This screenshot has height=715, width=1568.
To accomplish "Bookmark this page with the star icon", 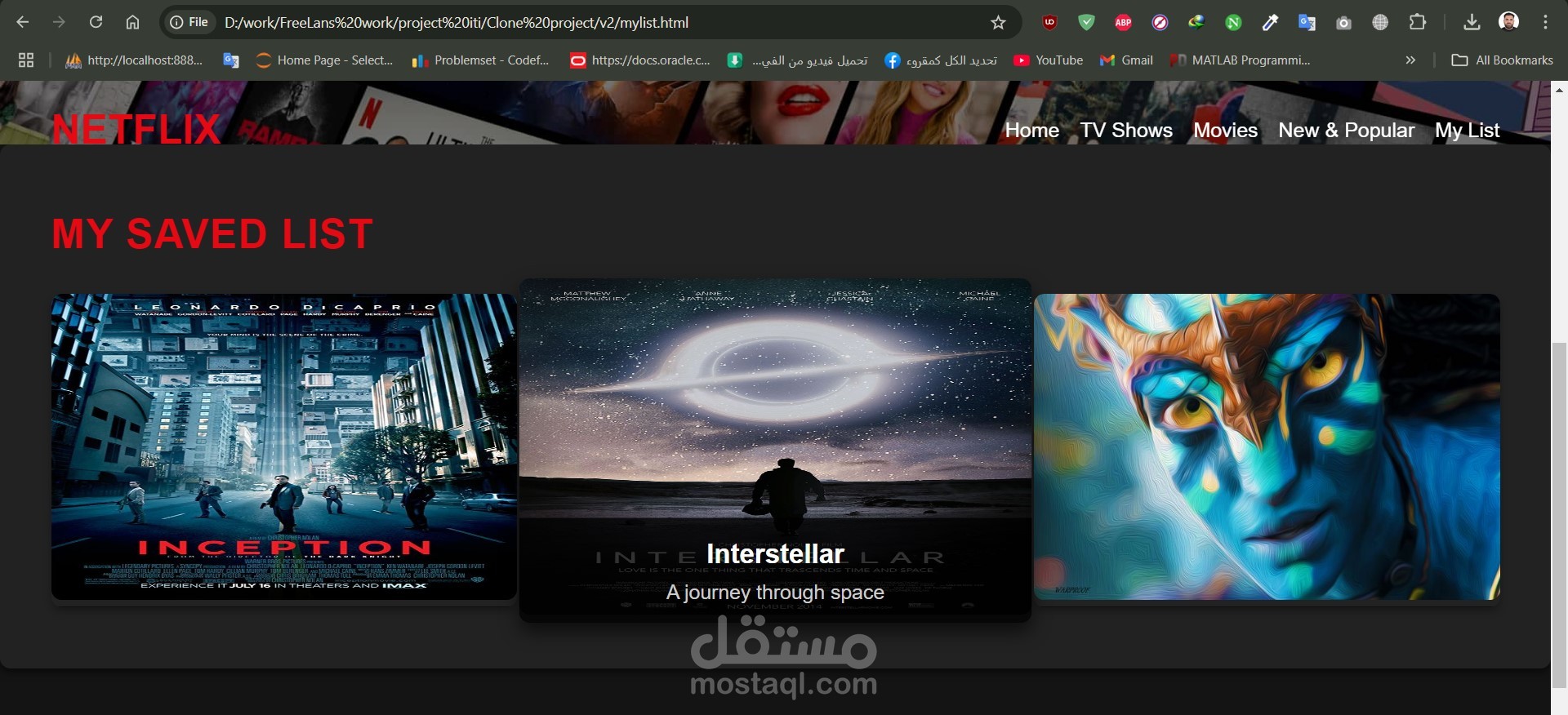I will pyautogui.click(x=998, y=22).
